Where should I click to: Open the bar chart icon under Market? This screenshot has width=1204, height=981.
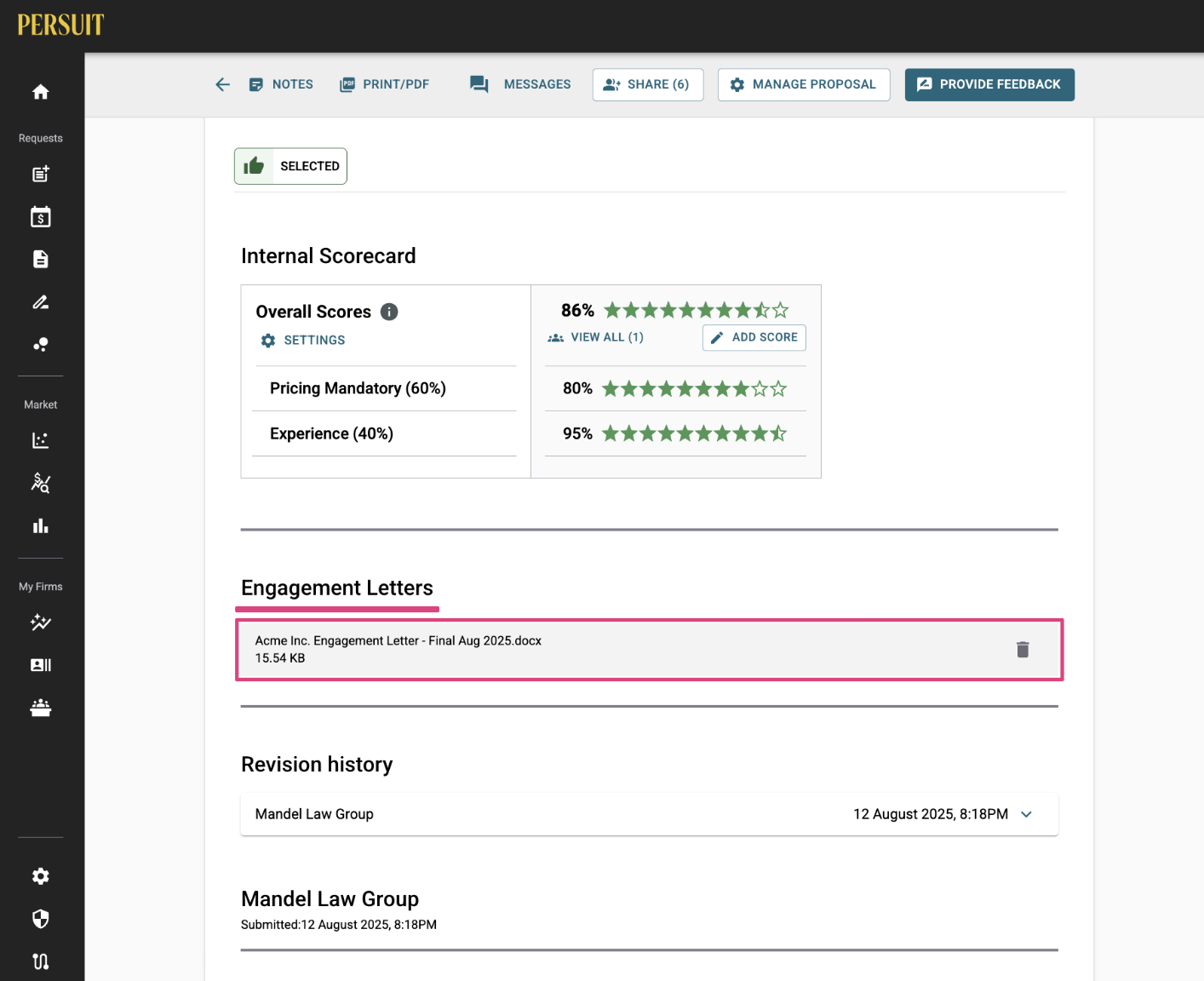(x=40, y=525)
